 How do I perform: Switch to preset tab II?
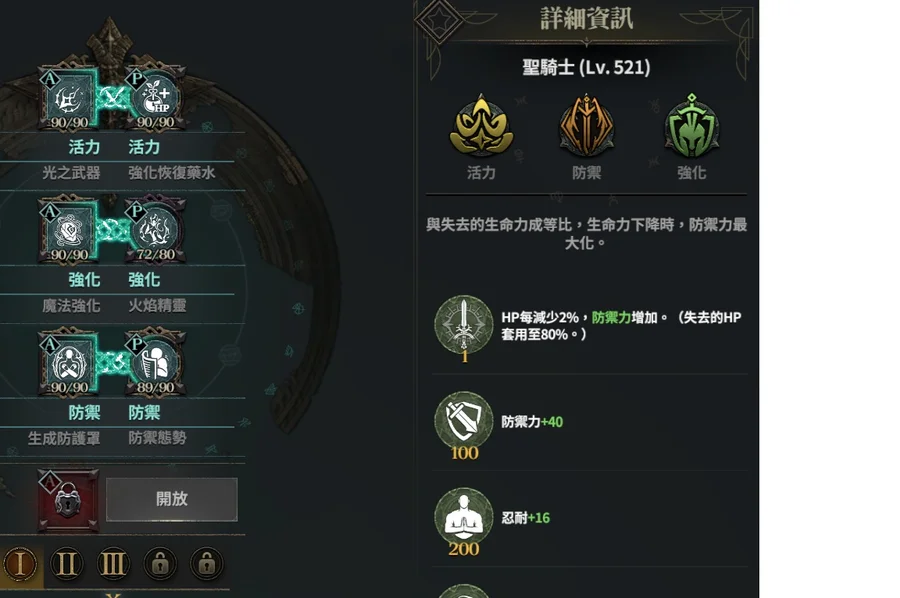[67, 564]
